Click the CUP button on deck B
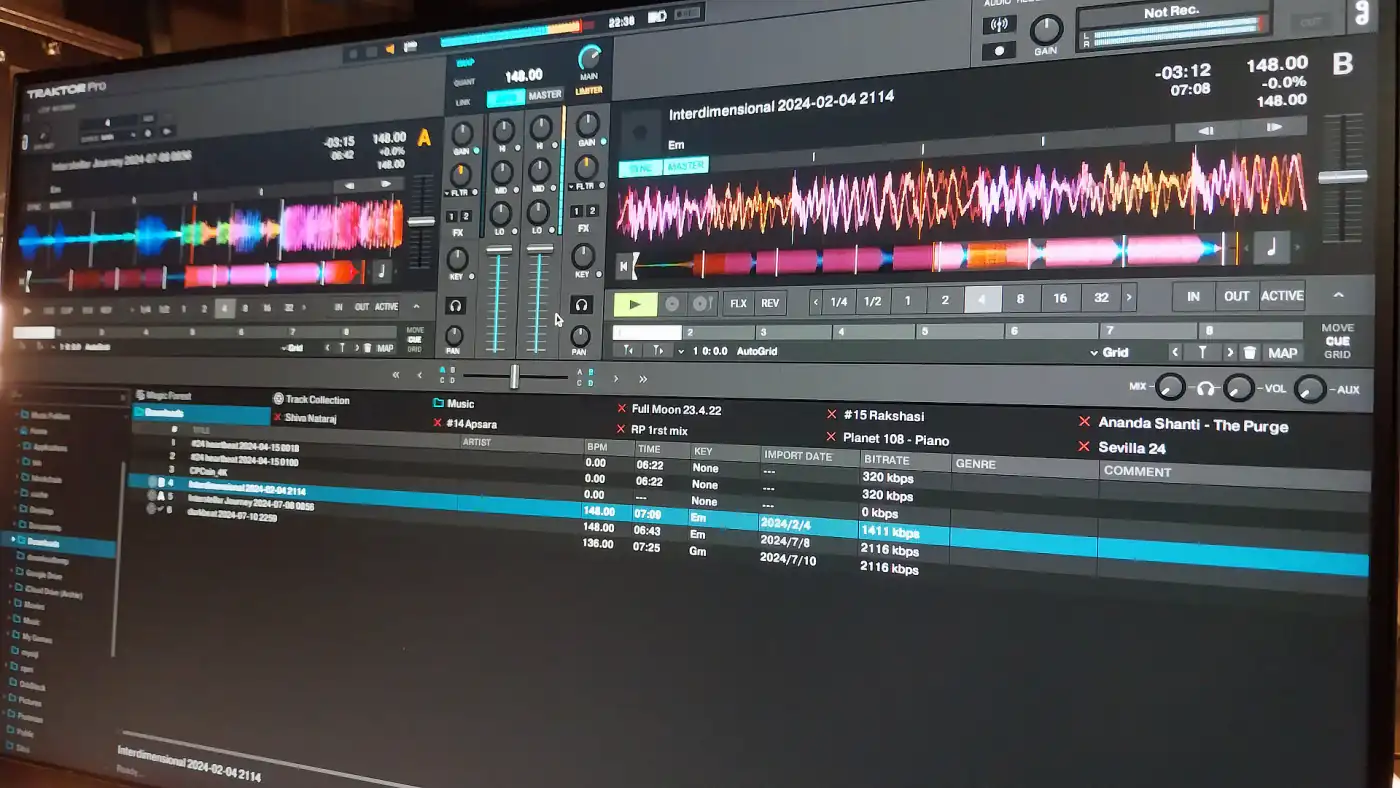The width and height of the screenshot is (1400, 788). coord(702,303)
